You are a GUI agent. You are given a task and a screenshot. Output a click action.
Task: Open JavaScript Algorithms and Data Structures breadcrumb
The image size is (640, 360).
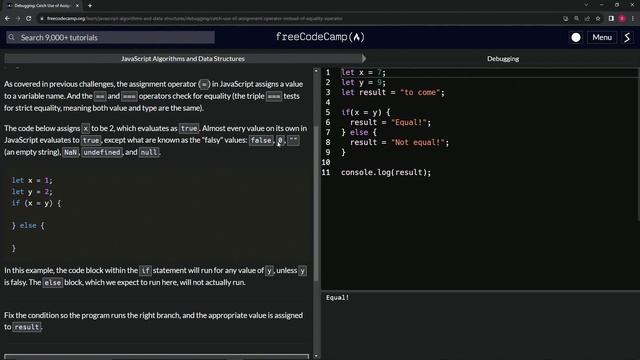(182, 59)
